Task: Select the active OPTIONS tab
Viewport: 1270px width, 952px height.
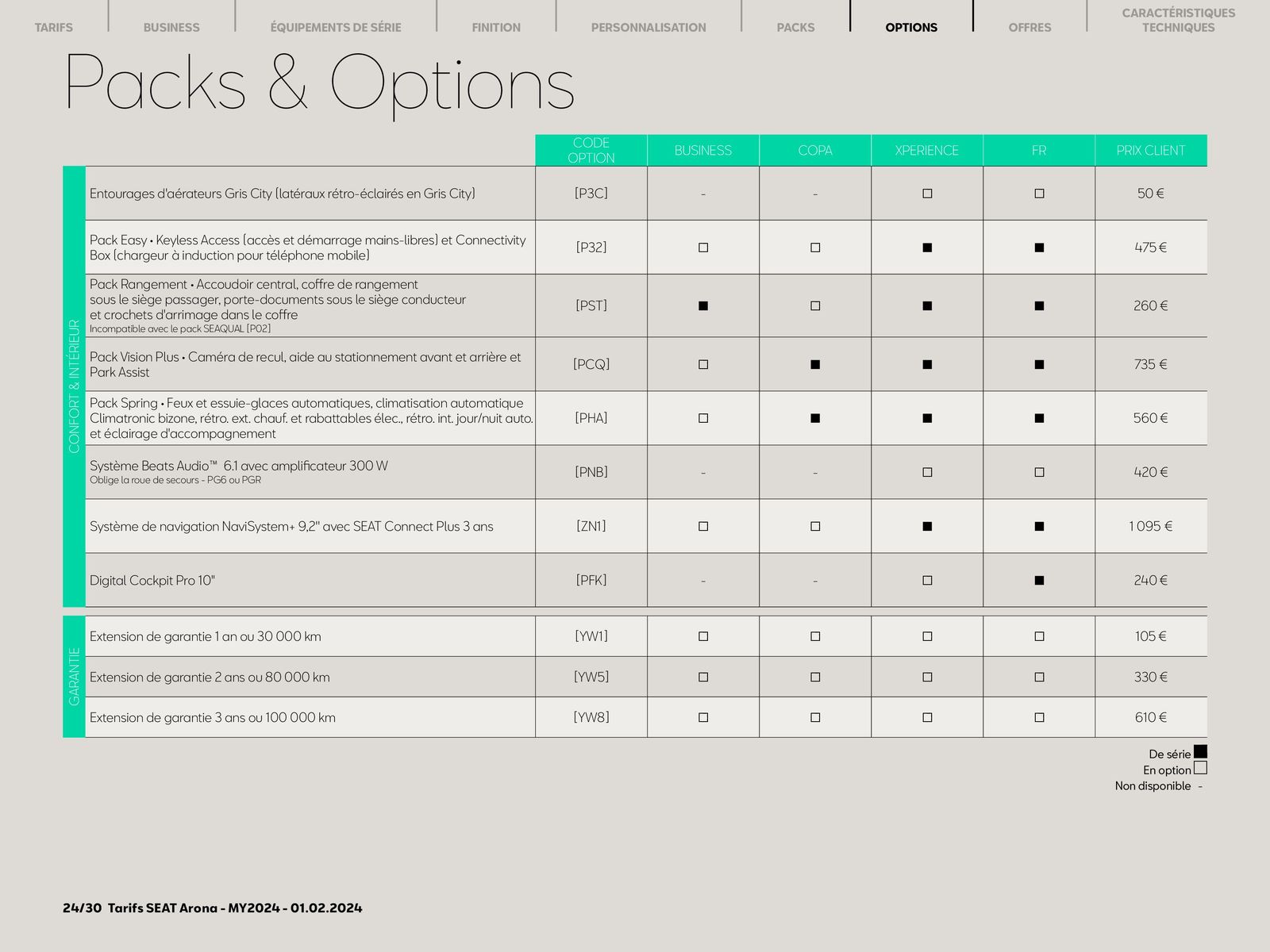Action: click(x=911, y=27)
